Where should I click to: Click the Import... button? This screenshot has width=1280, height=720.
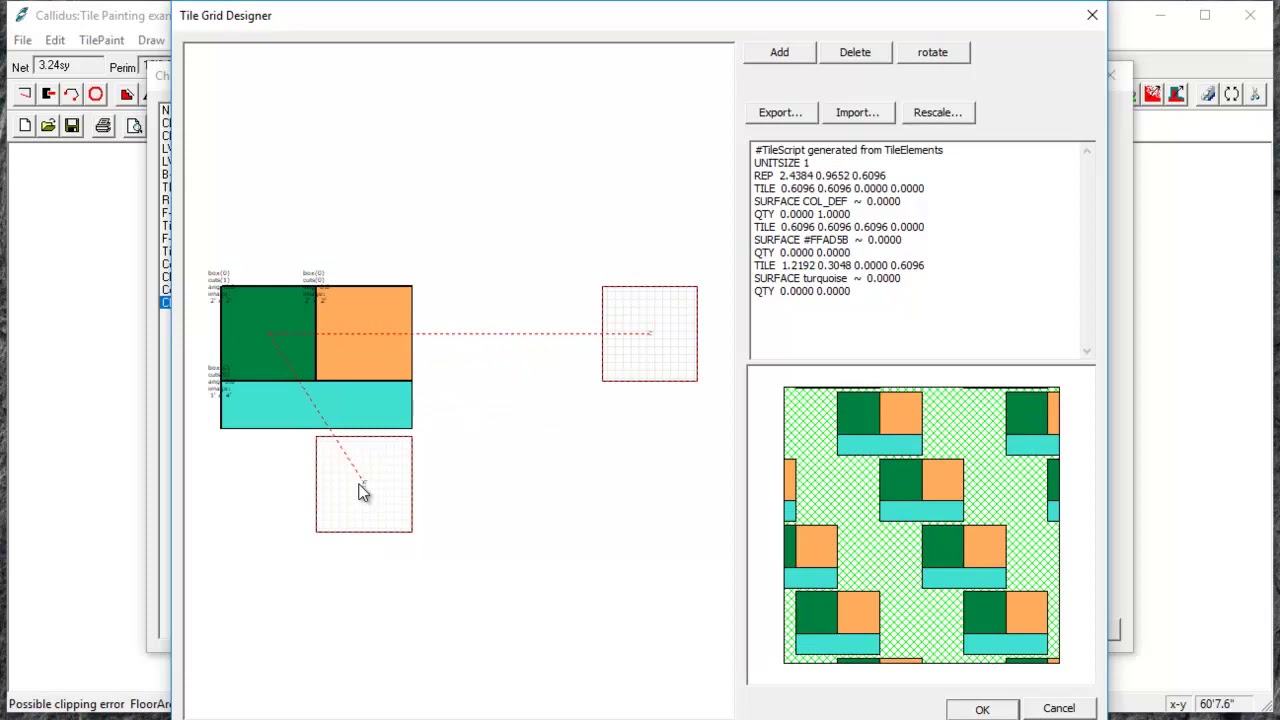[x=857, y=112]
